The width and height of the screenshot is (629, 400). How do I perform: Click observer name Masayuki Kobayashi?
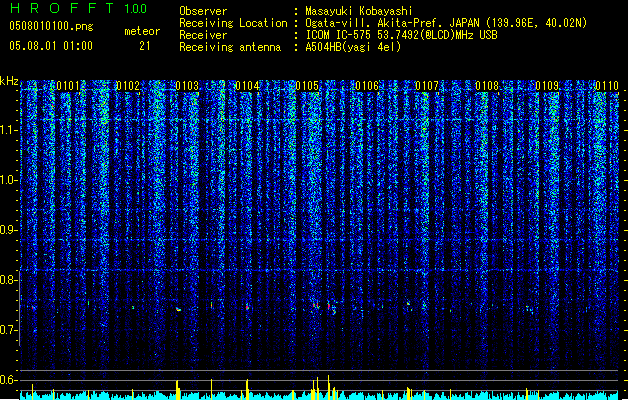[359, 11]
